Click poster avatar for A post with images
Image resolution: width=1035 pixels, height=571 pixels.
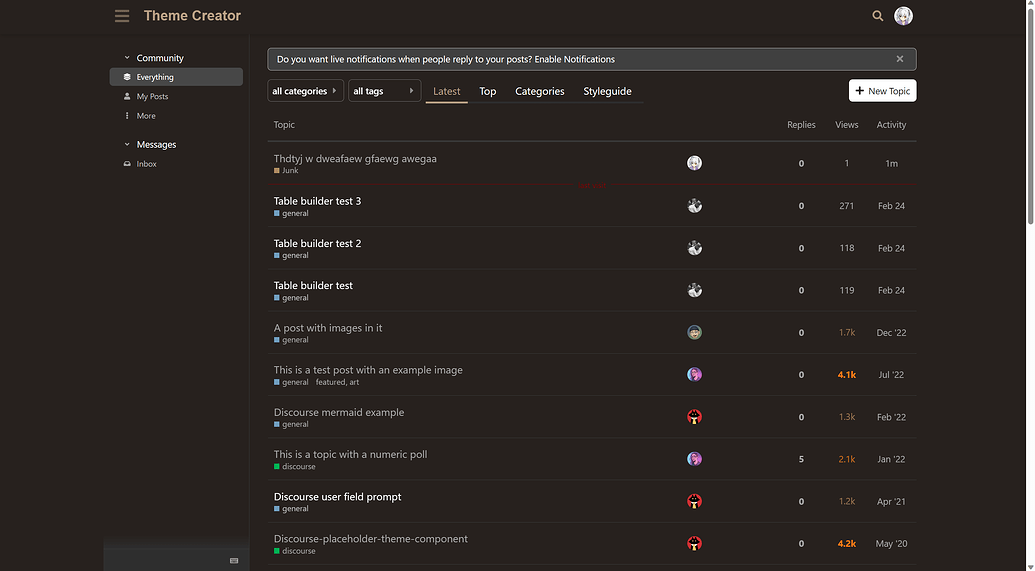[694, 332]
